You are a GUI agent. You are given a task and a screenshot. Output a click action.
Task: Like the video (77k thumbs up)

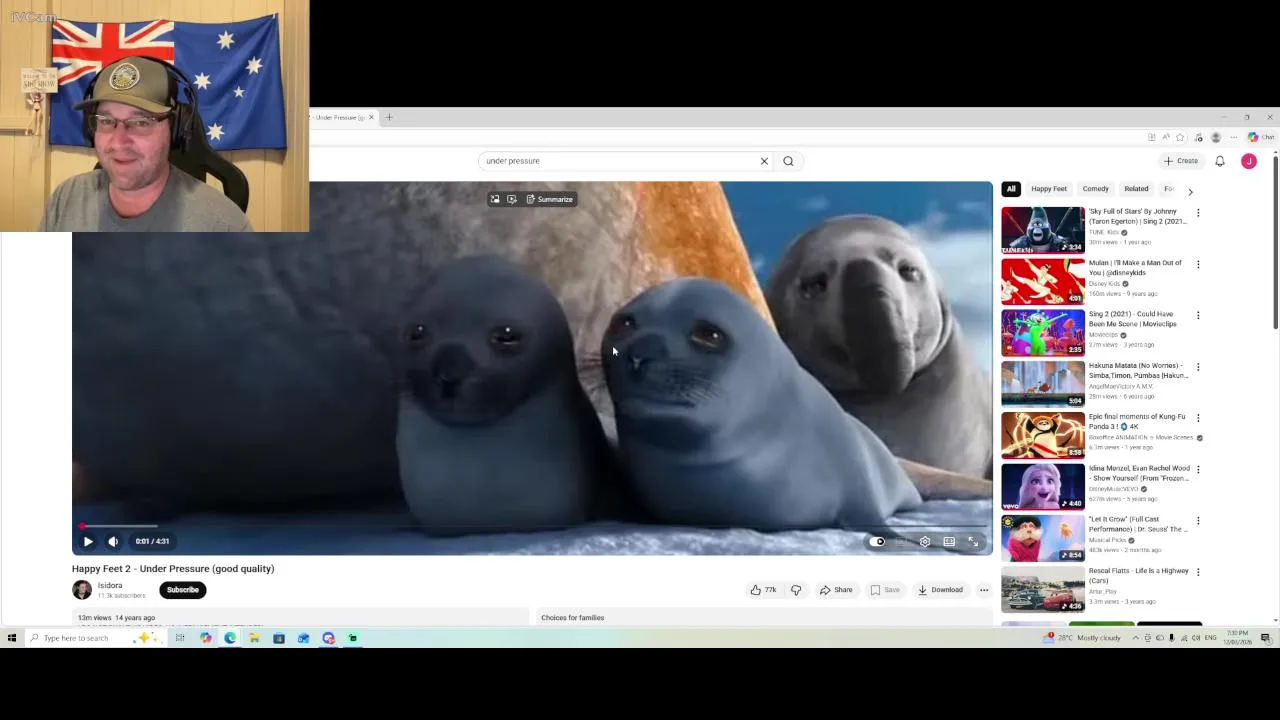(x=763, y=590)
